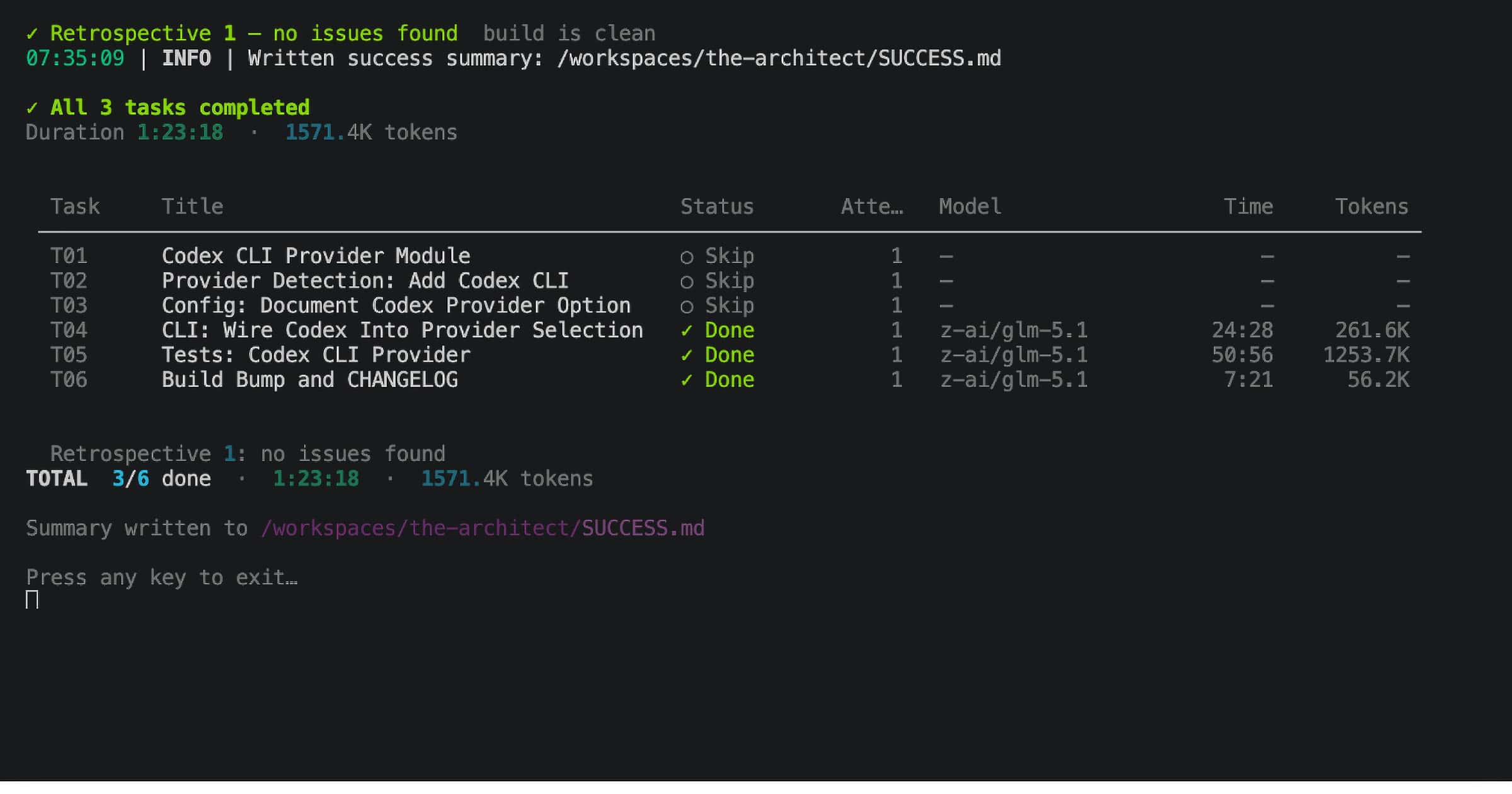The width and height of the screenshot is (1512, 794).
Task: Select the task ID "T06"
Action: (69, 379)
